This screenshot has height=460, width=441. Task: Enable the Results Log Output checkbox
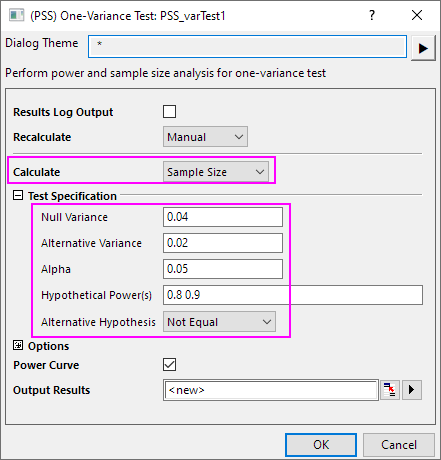coord(169,112)
